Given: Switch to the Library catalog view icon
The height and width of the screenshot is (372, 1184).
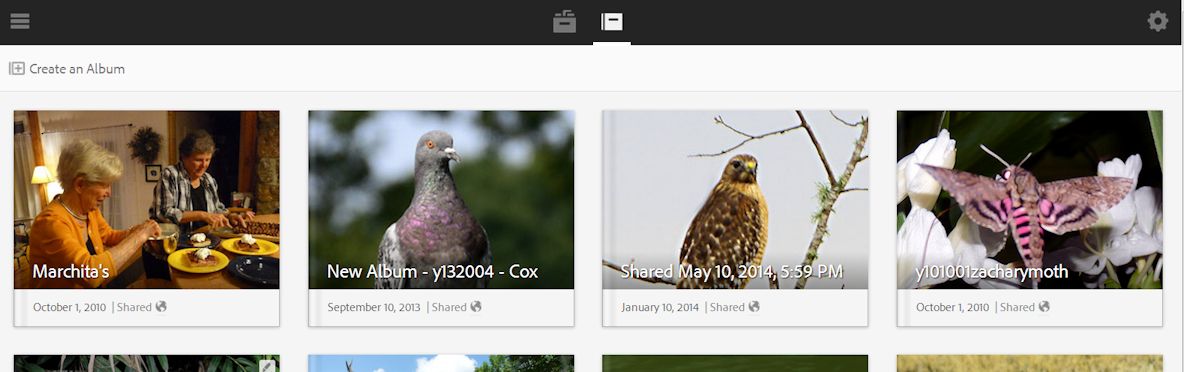Looking at the screenshot, I should (x=564, y=22).
